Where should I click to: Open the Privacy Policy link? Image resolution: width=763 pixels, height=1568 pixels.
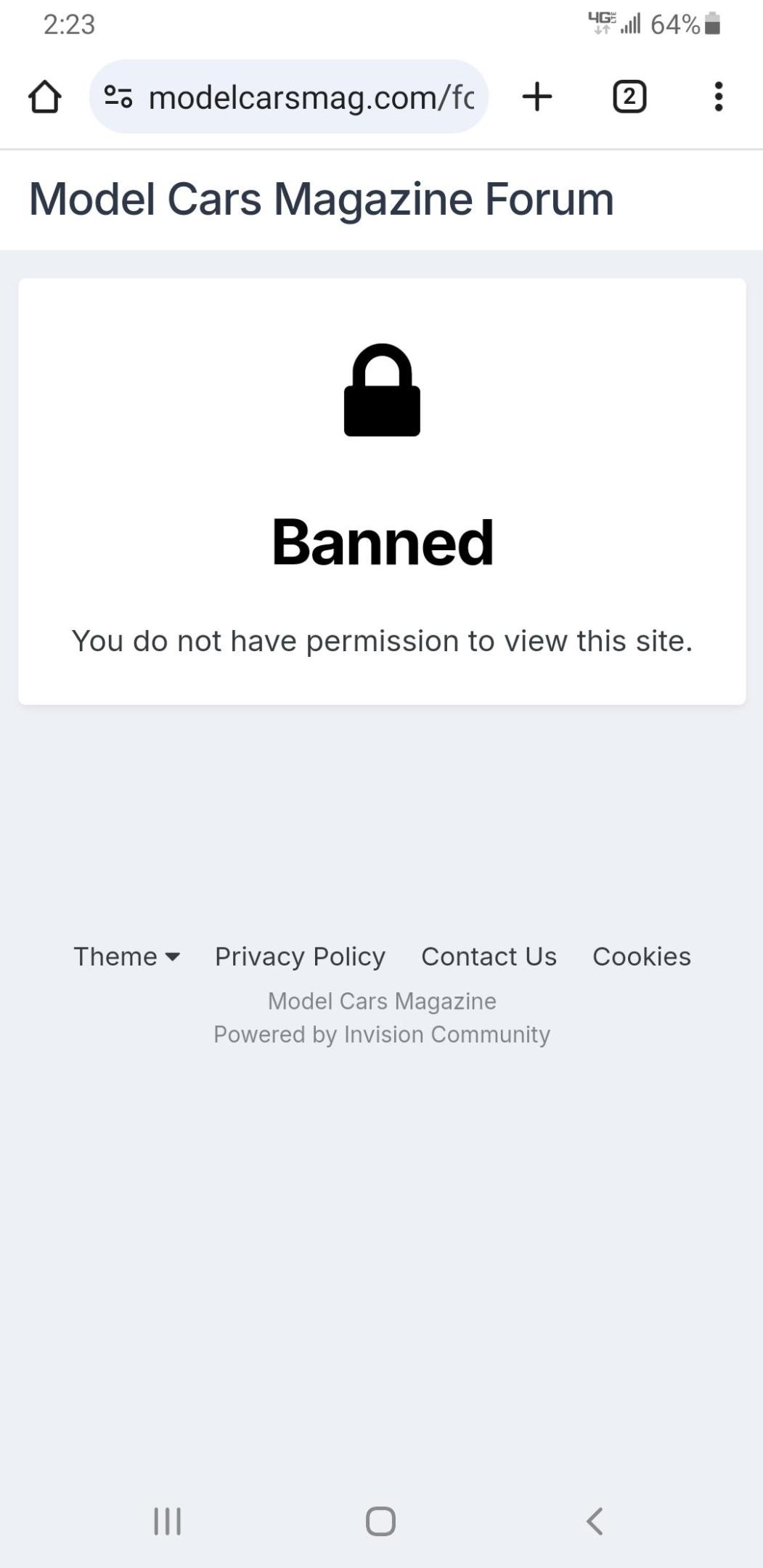pos(299,957)
